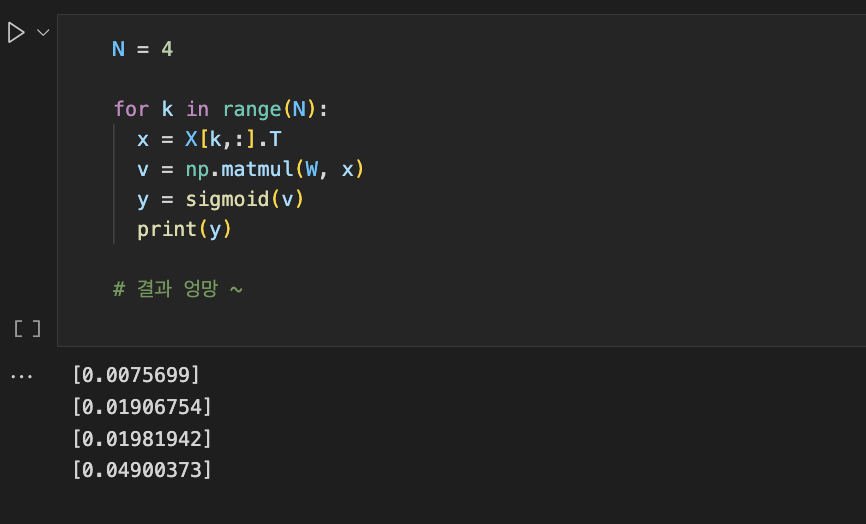Click the 'for k in range(N):' line
This screenshot has height=524, width=866.
(220, 109)
